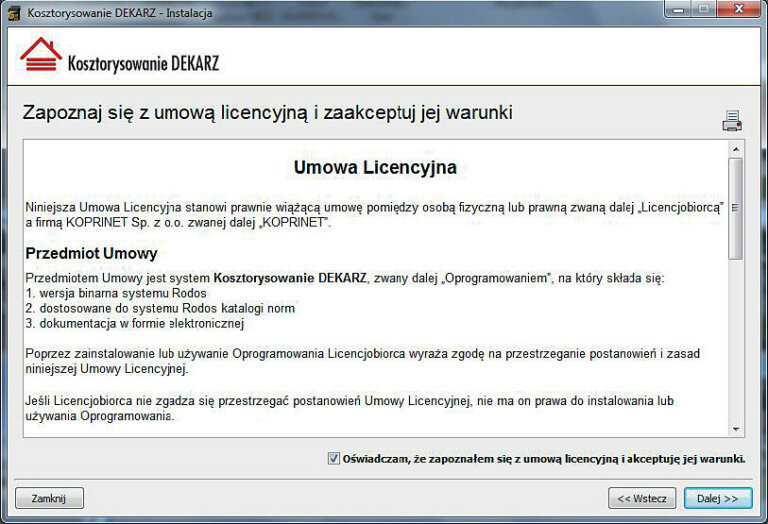
Task: Click the 'Przedmiot Umowy' section heading
Action: click(91, 253)
